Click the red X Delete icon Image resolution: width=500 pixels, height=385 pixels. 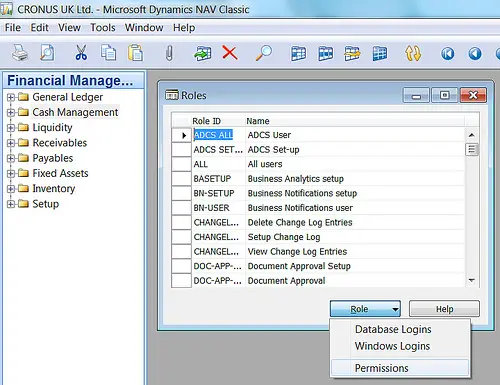(x=230, y=53)
